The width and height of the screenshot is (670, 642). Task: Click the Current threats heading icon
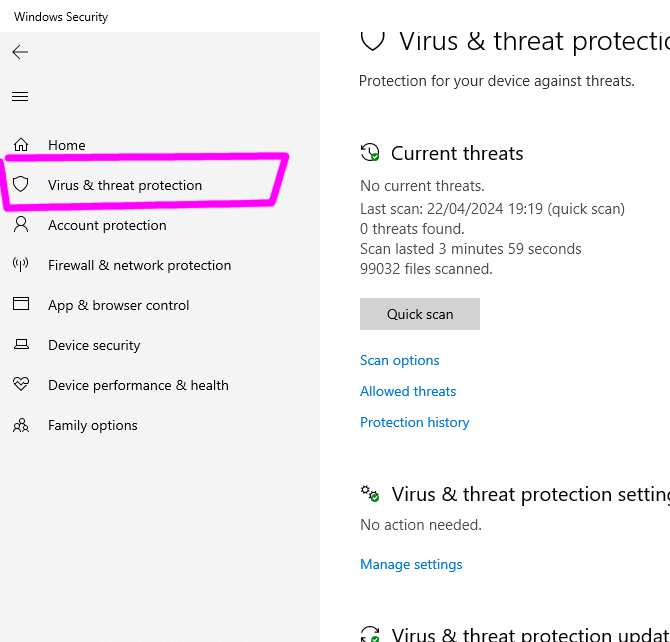coord(370,153)
